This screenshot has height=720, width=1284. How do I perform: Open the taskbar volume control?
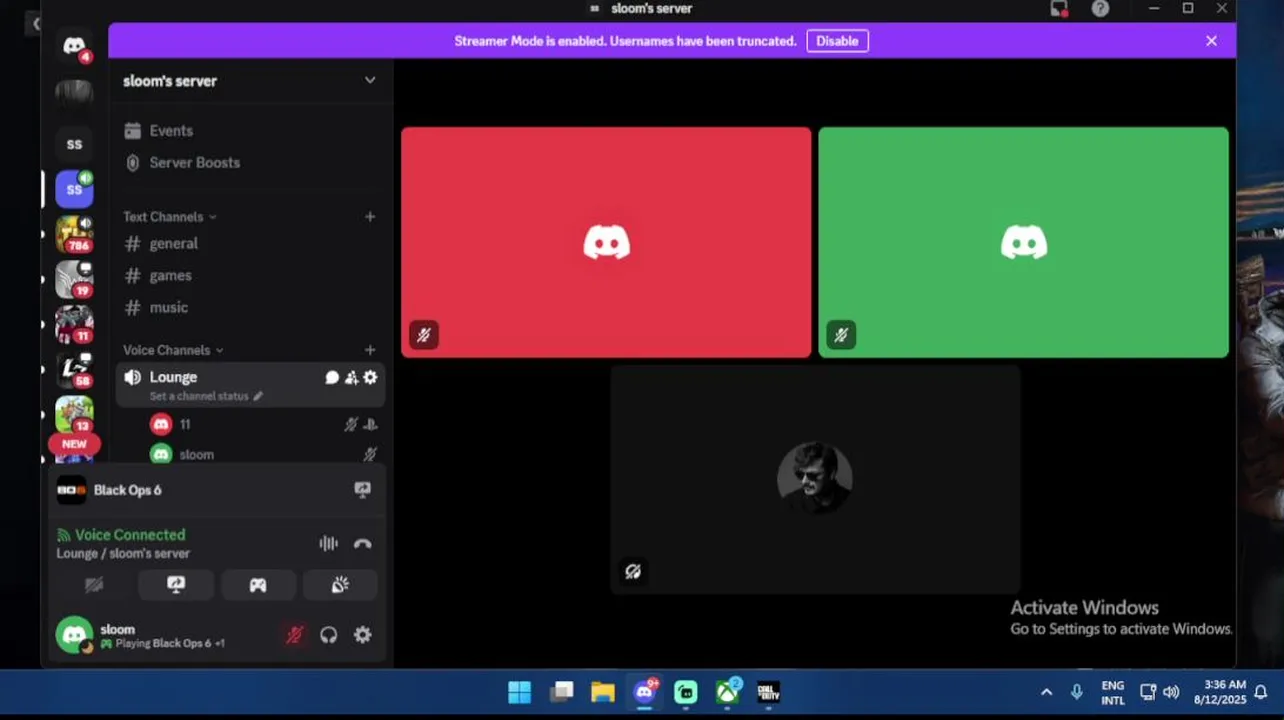pyautogui.click(x=1171, y=692)
